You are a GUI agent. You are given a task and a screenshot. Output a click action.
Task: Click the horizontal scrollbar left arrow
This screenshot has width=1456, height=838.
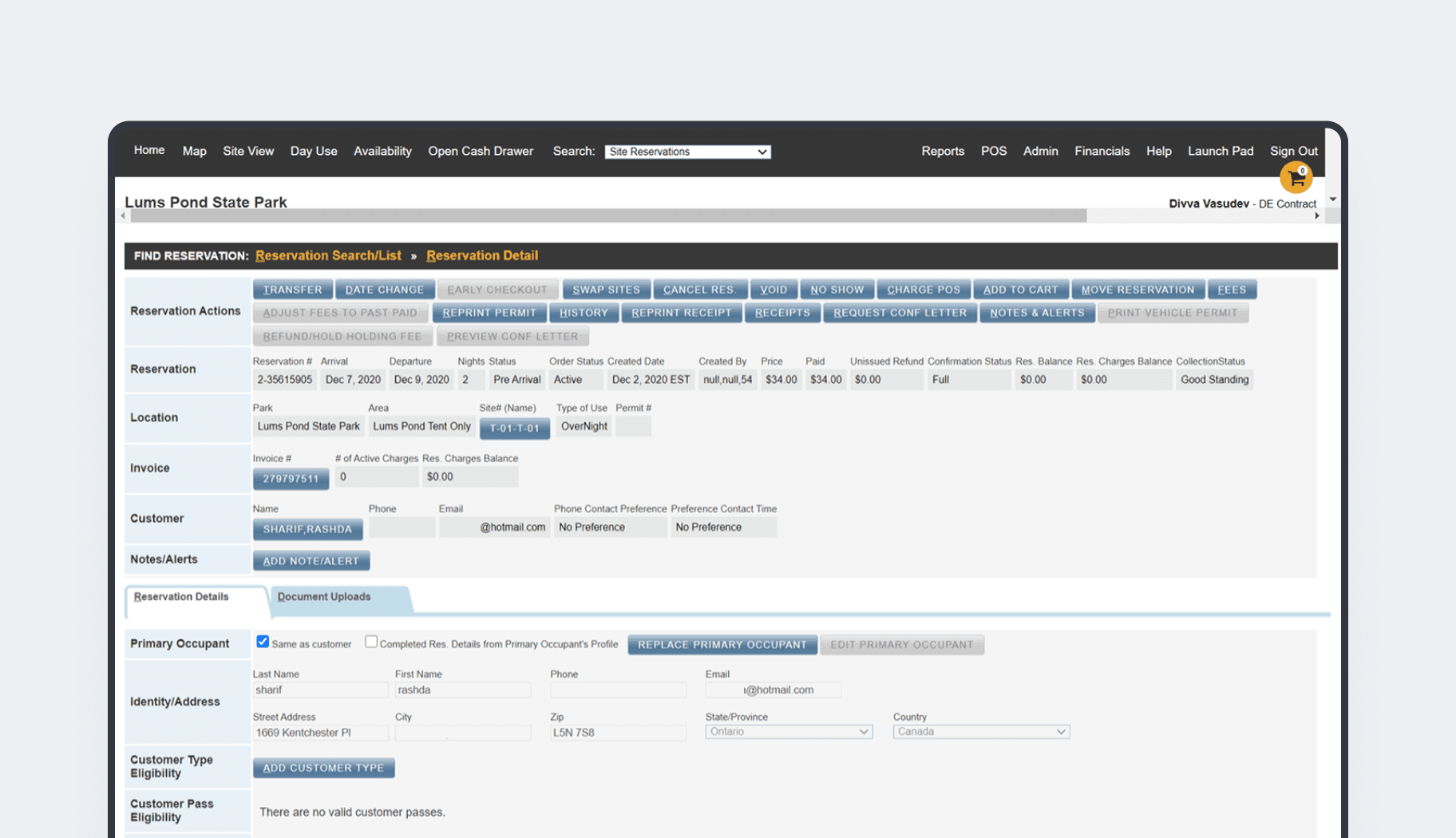coord(123,215)
